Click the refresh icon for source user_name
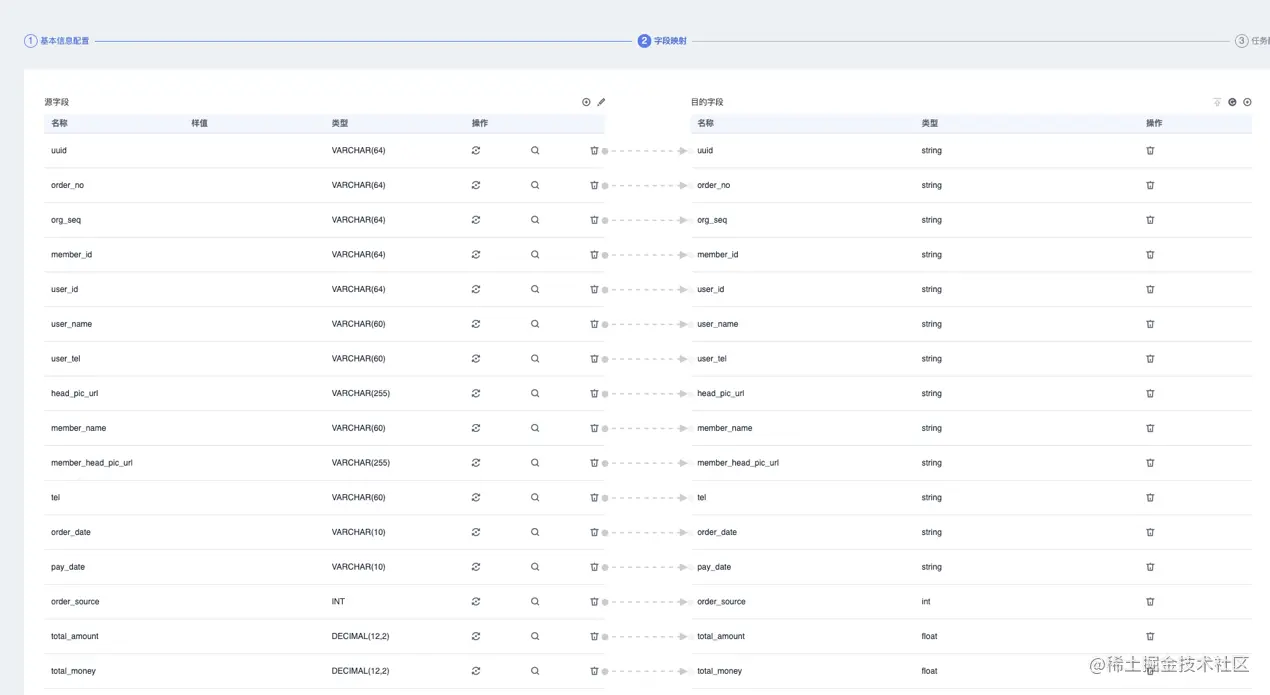The width and height of the screenshot is (1270, 695). tap(476, 324)
